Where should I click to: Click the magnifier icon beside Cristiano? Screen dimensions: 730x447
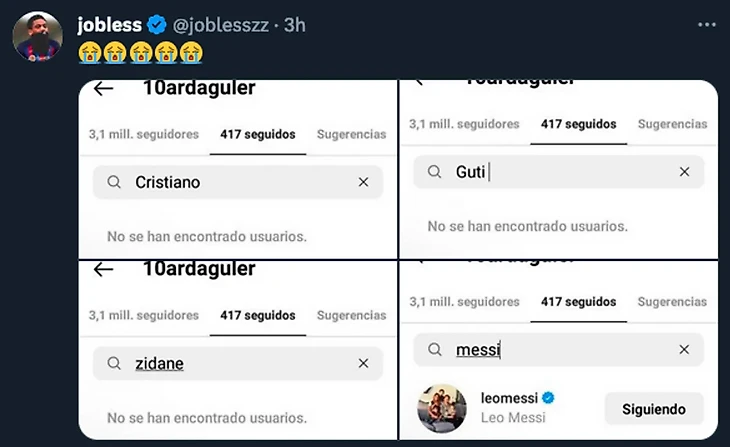coord(114,182)
